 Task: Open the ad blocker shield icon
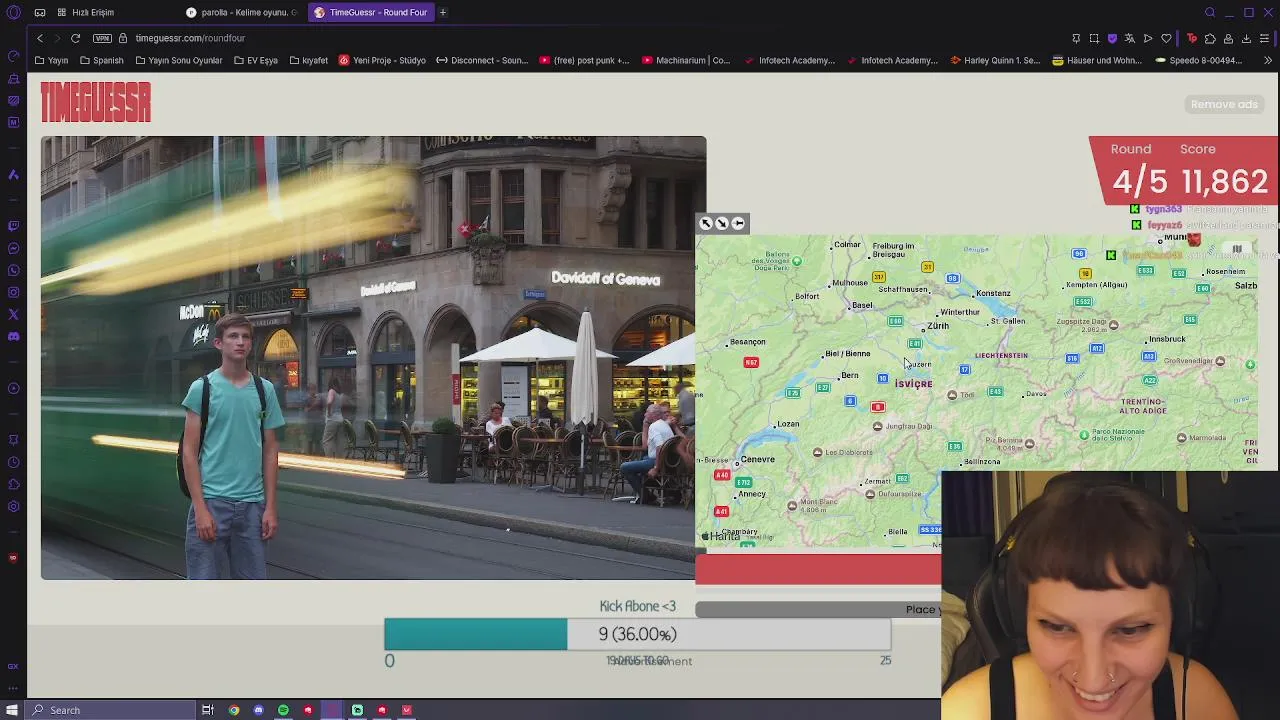pyautogui.click(x=1112, y=38)
